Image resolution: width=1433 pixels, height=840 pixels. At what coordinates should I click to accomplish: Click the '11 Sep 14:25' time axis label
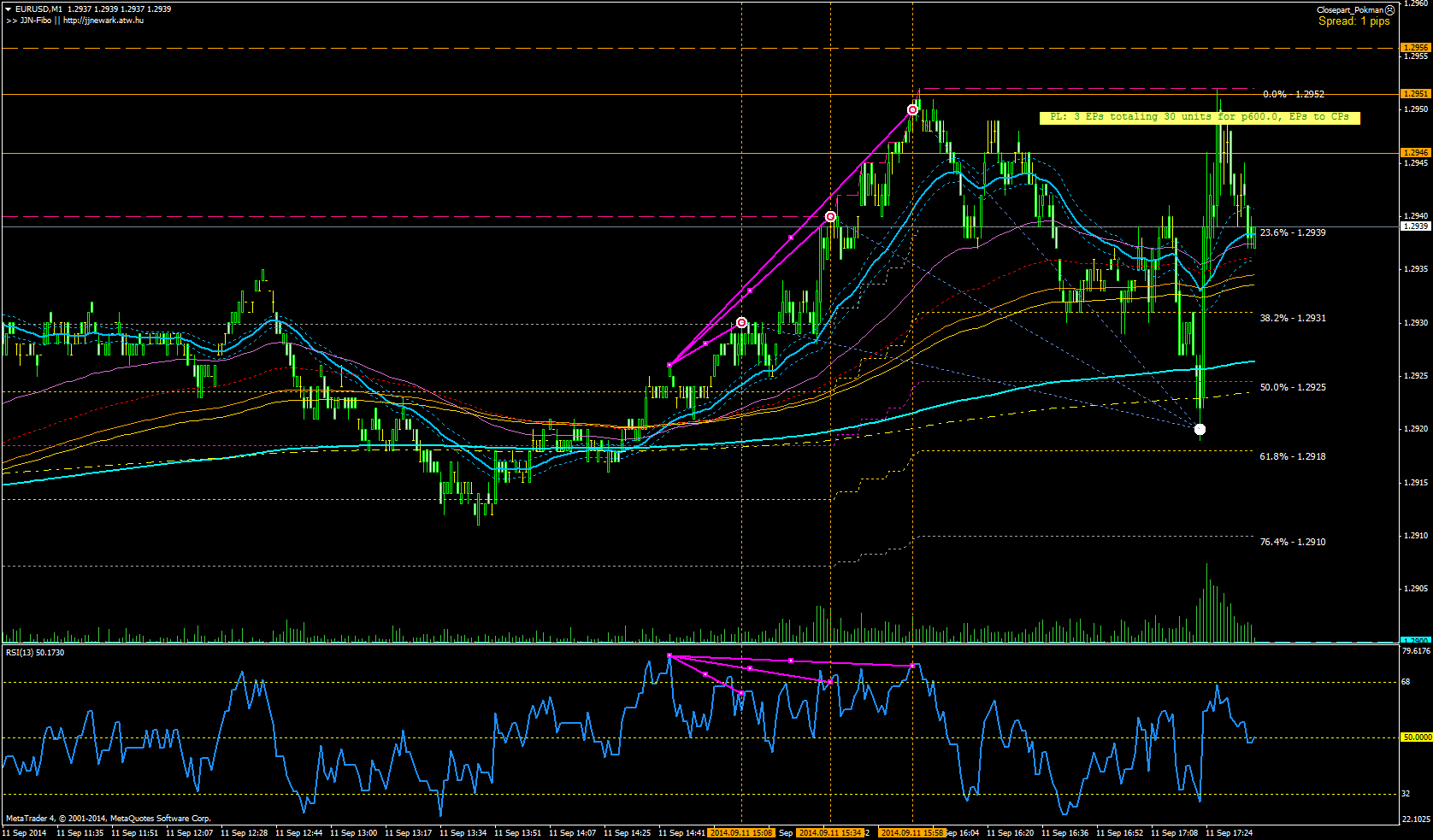pyautogui.click(x=627, y=832)
